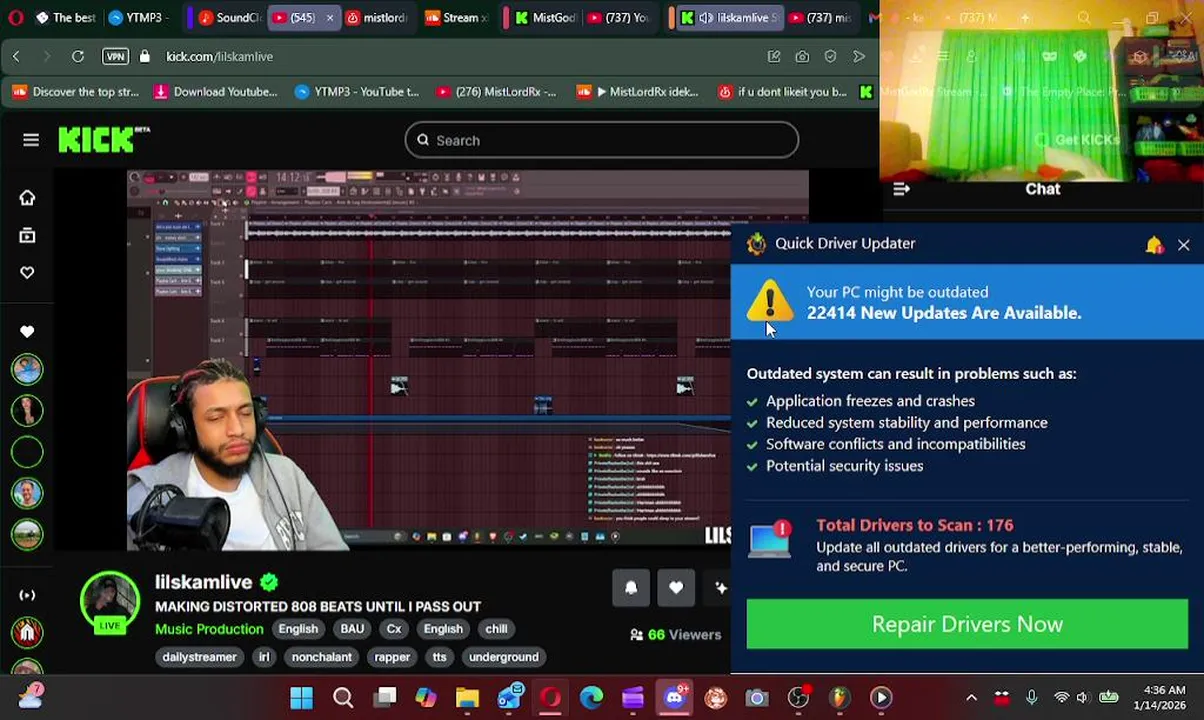Follow lilskamlive with the heart button
The image size is (1204, 720).
676,588
